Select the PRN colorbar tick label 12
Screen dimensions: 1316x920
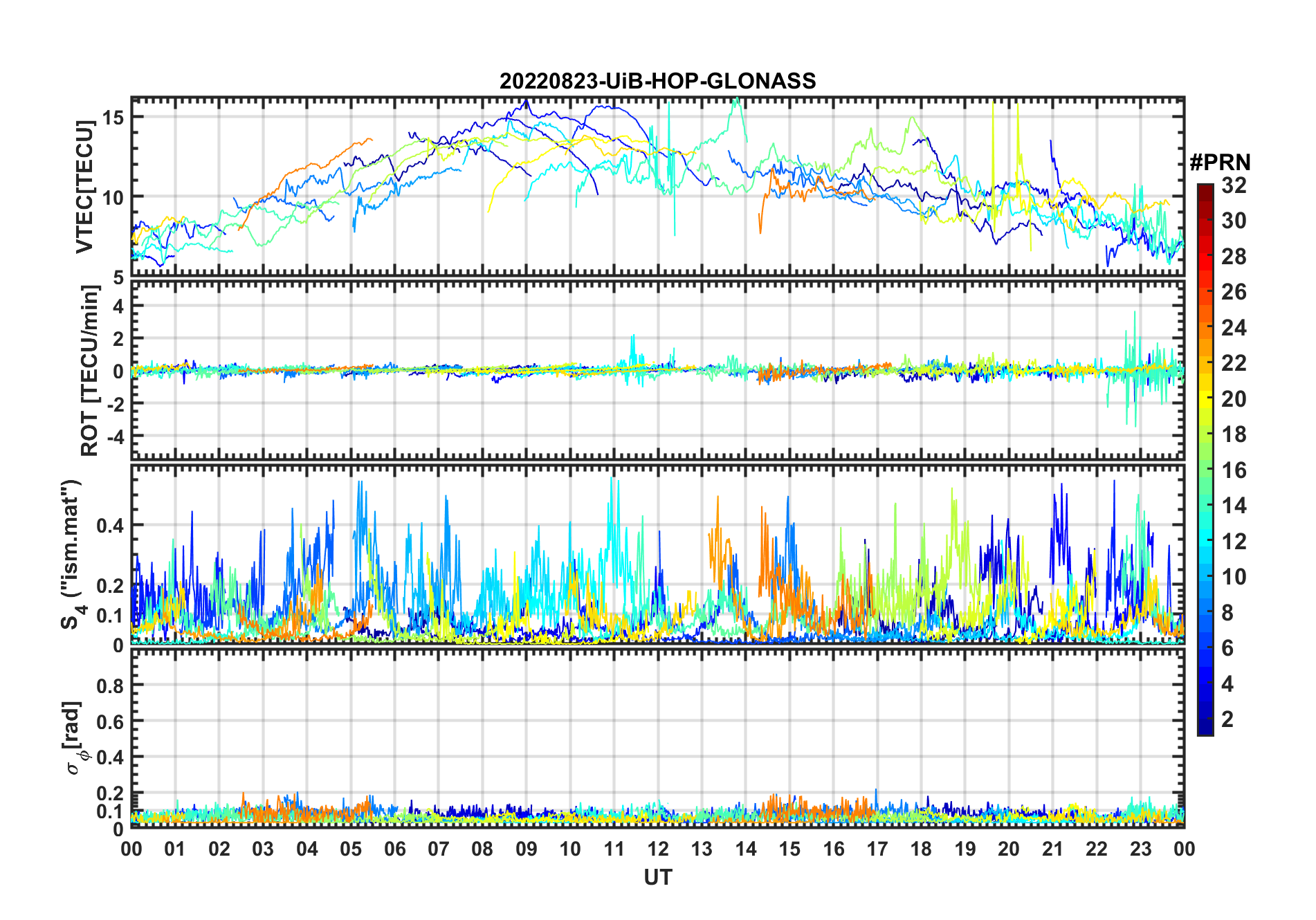click(x=1234, y=542)
